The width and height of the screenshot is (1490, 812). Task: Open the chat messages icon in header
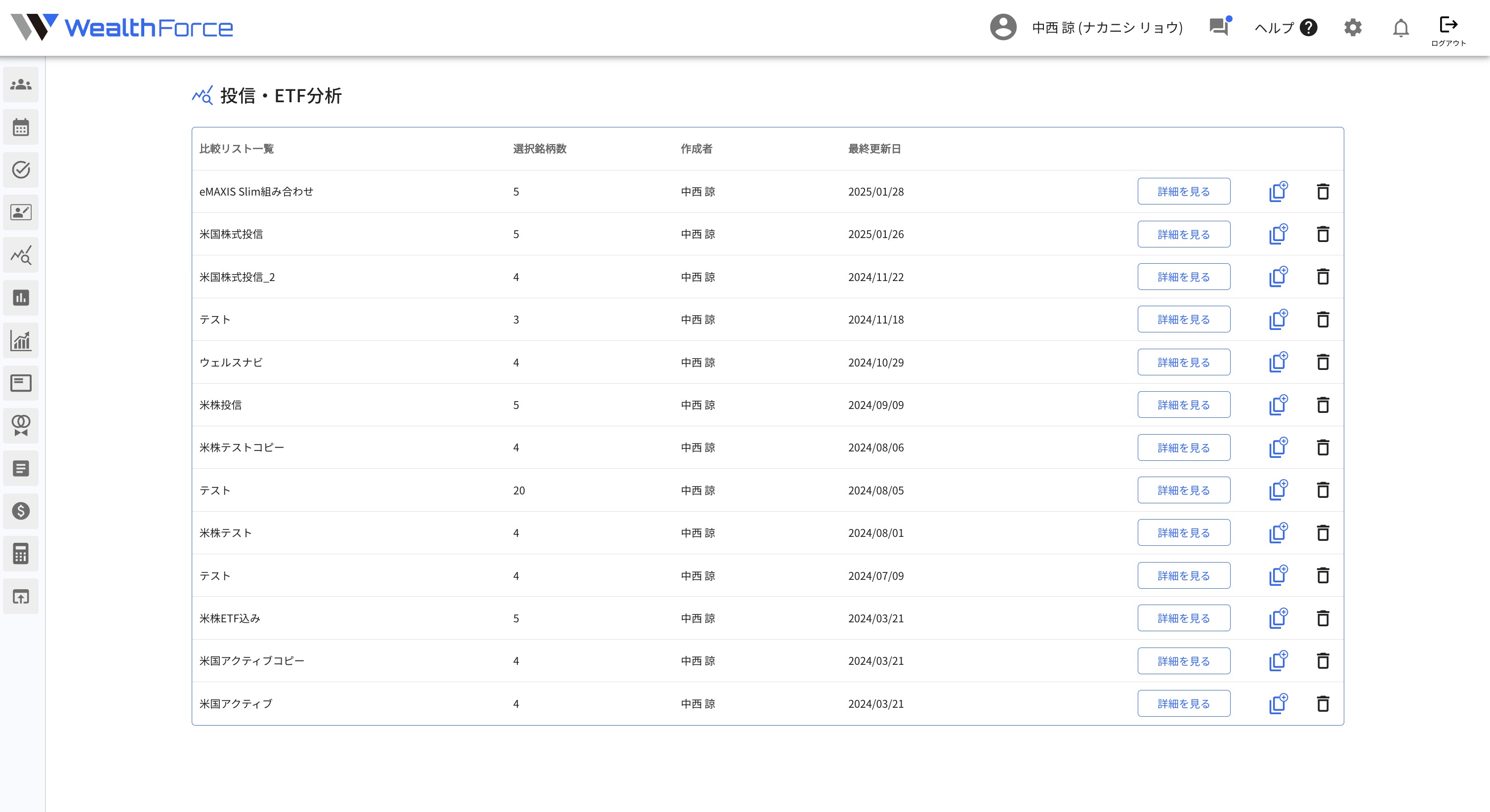pyautogui.click(x=1219, y=27)
